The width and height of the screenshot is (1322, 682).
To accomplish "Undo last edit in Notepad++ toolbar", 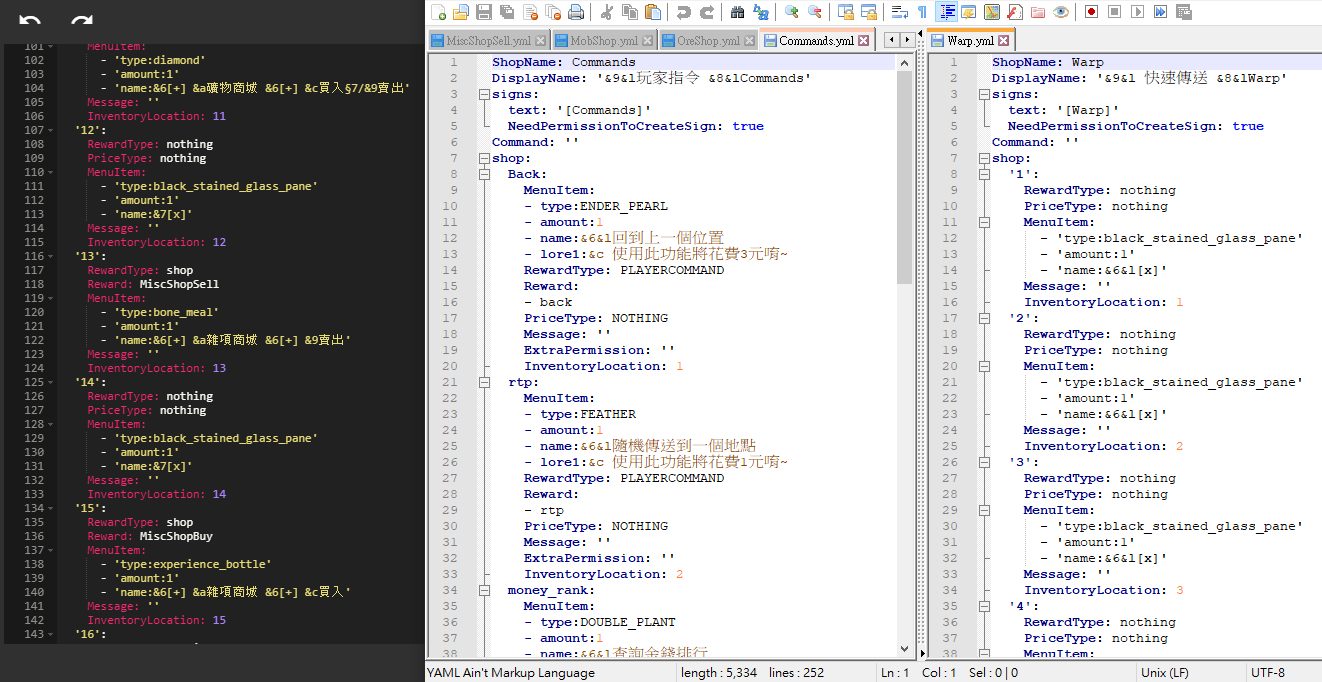I will click(684, 12).
